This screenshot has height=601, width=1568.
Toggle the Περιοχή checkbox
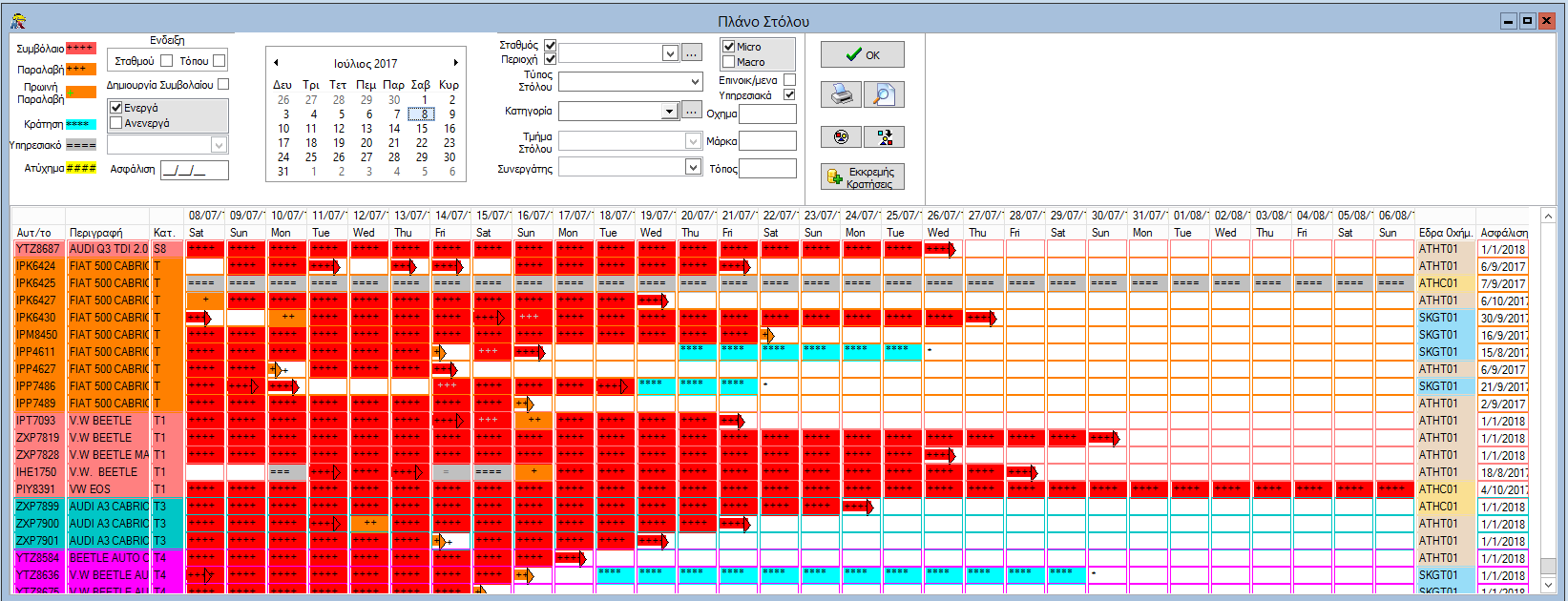[x=551, y=59]
